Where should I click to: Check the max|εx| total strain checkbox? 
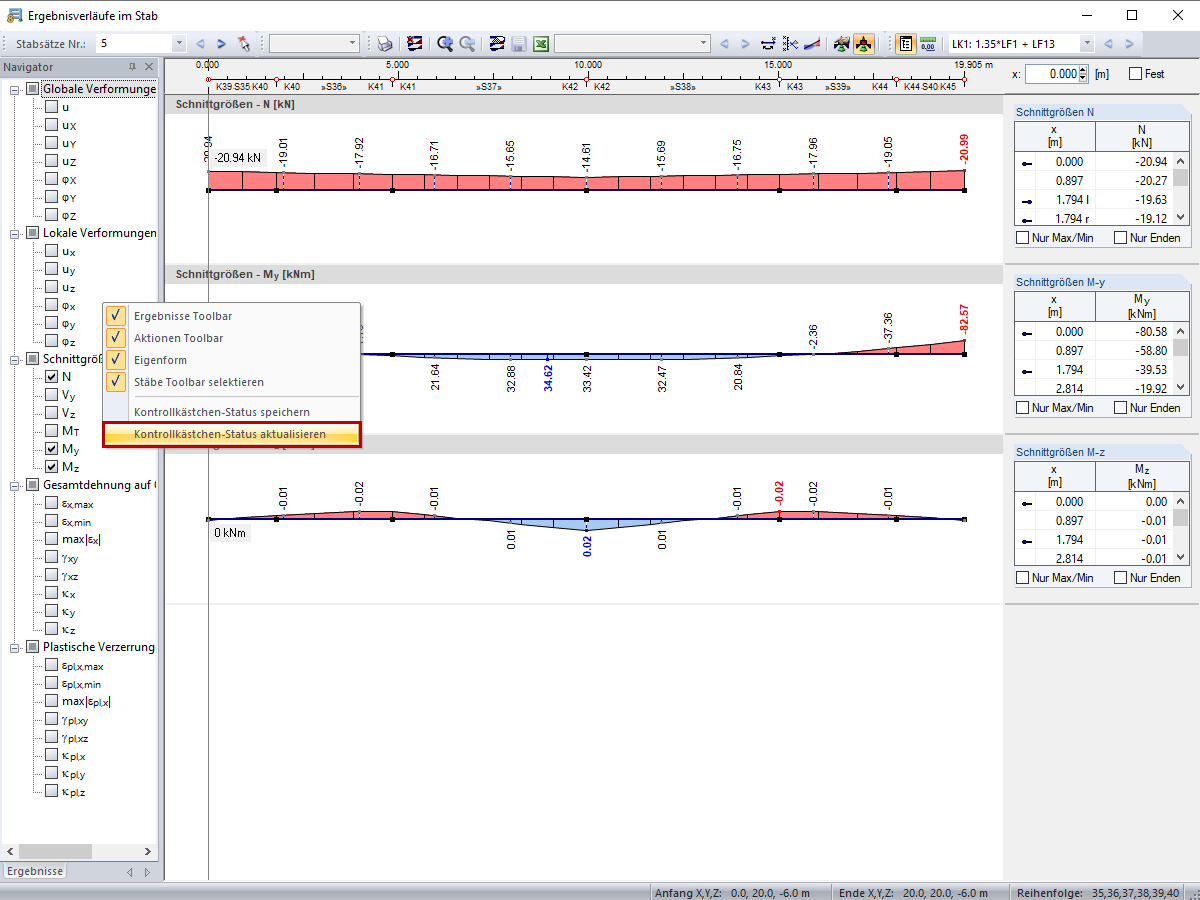point(51,539)
